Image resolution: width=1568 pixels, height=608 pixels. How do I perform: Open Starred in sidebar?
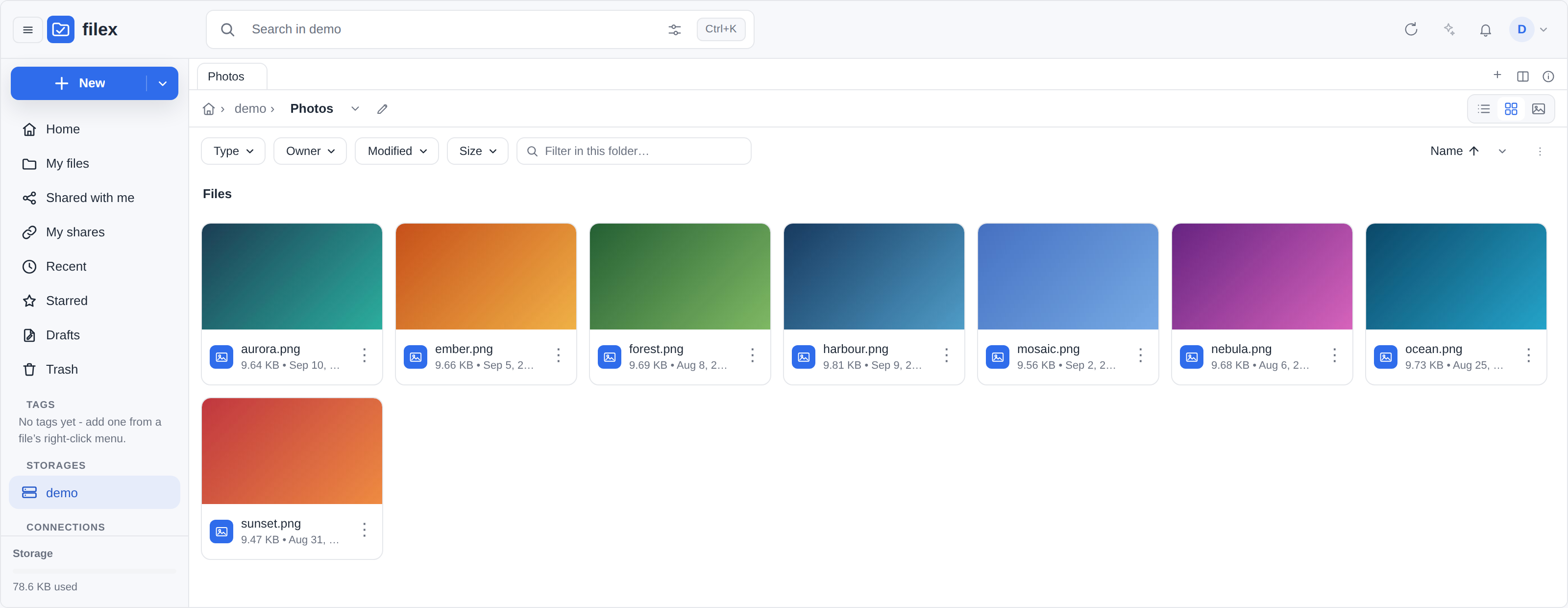(x=95, y=301)
